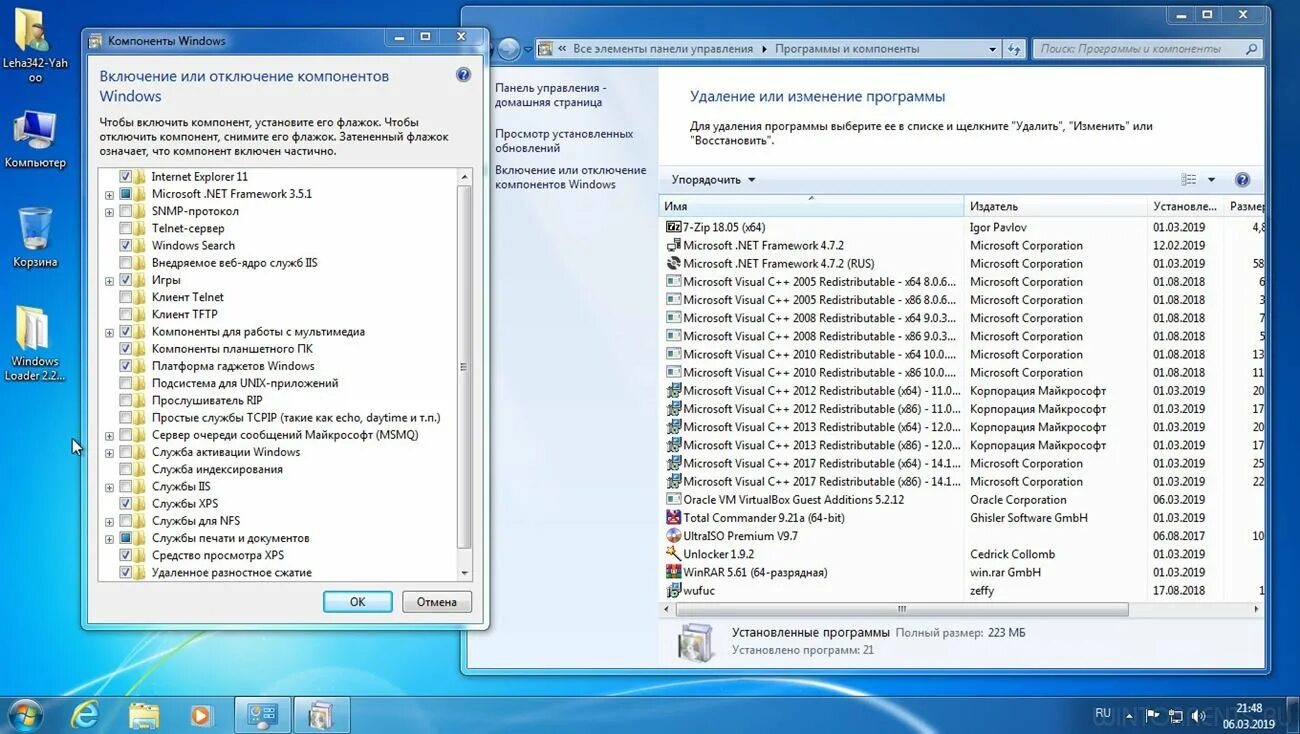Image resolution: width=1300 pixels, height=734 pixels.
Task: Open Windows Media Player from the taskbar
Action: (x=201, y=715)
